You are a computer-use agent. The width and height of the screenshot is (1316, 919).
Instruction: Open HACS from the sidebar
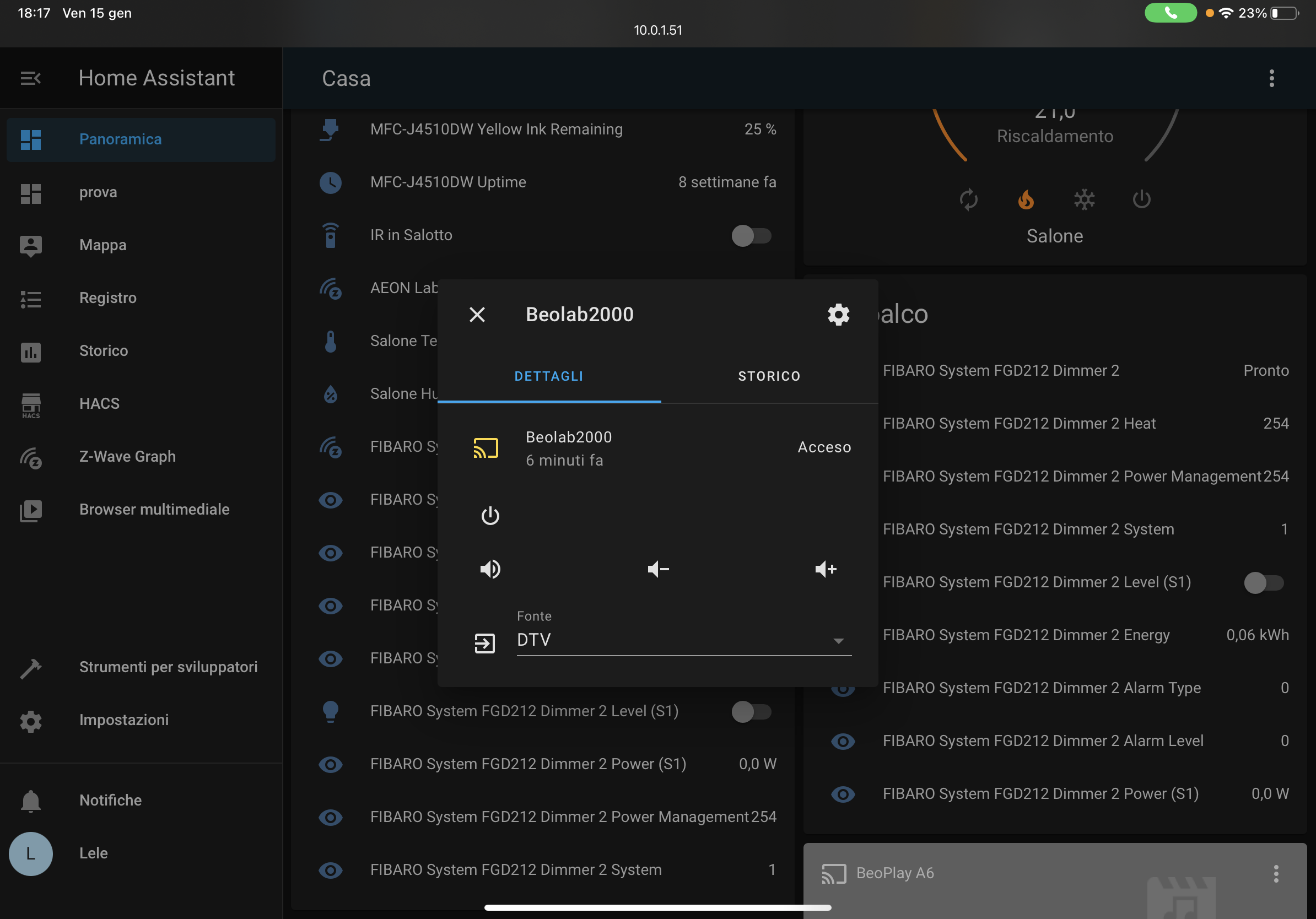click(x=99, y=403)
